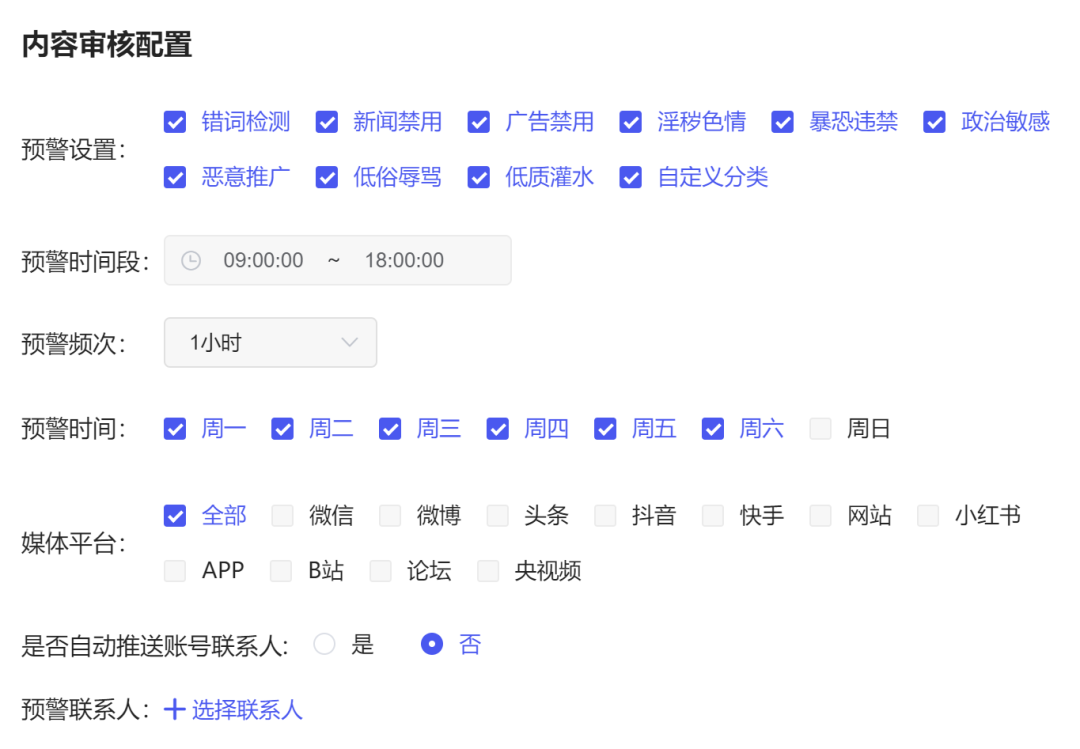Viewport: 1080px width, 749px height.
Task: Disable the 恶意推广 warning option
Action: click(175, 177)
